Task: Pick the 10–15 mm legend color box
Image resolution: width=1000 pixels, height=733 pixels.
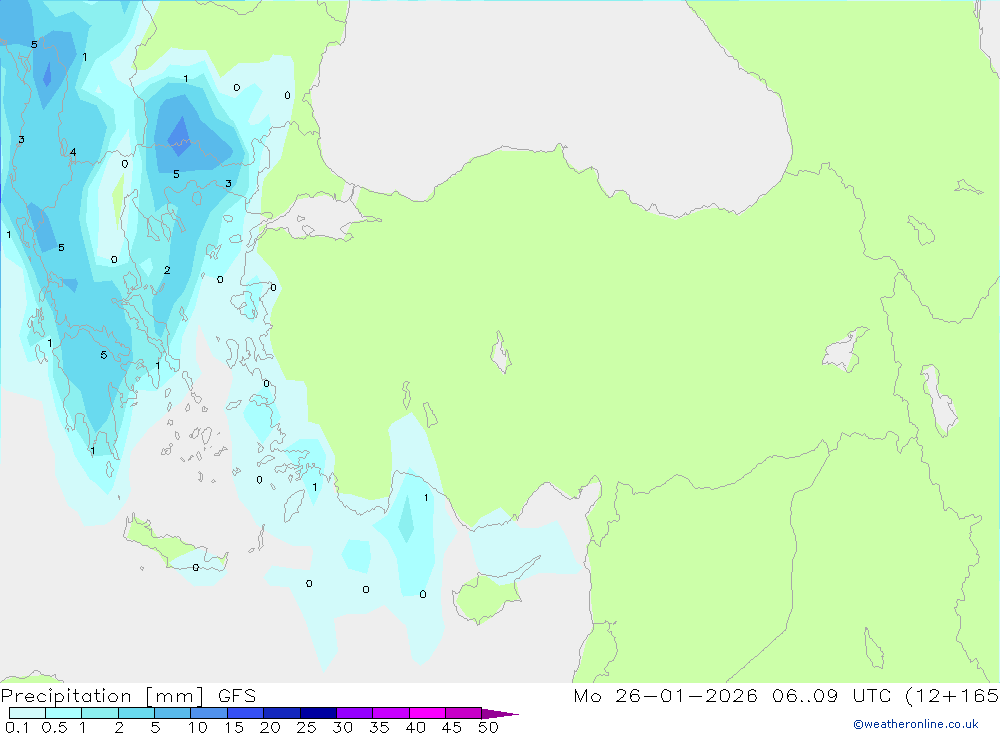Action: [x=209, y=713]
